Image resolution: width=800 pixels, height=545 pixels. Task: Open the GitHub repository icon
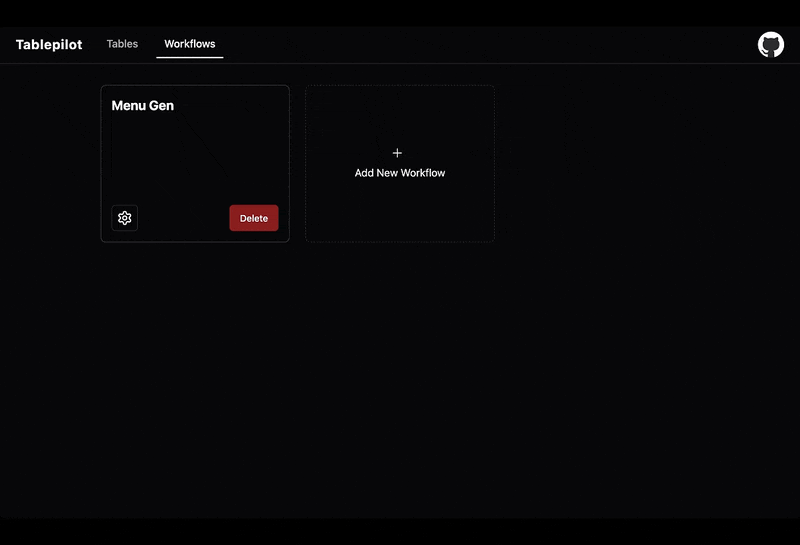tap(770, 45)
